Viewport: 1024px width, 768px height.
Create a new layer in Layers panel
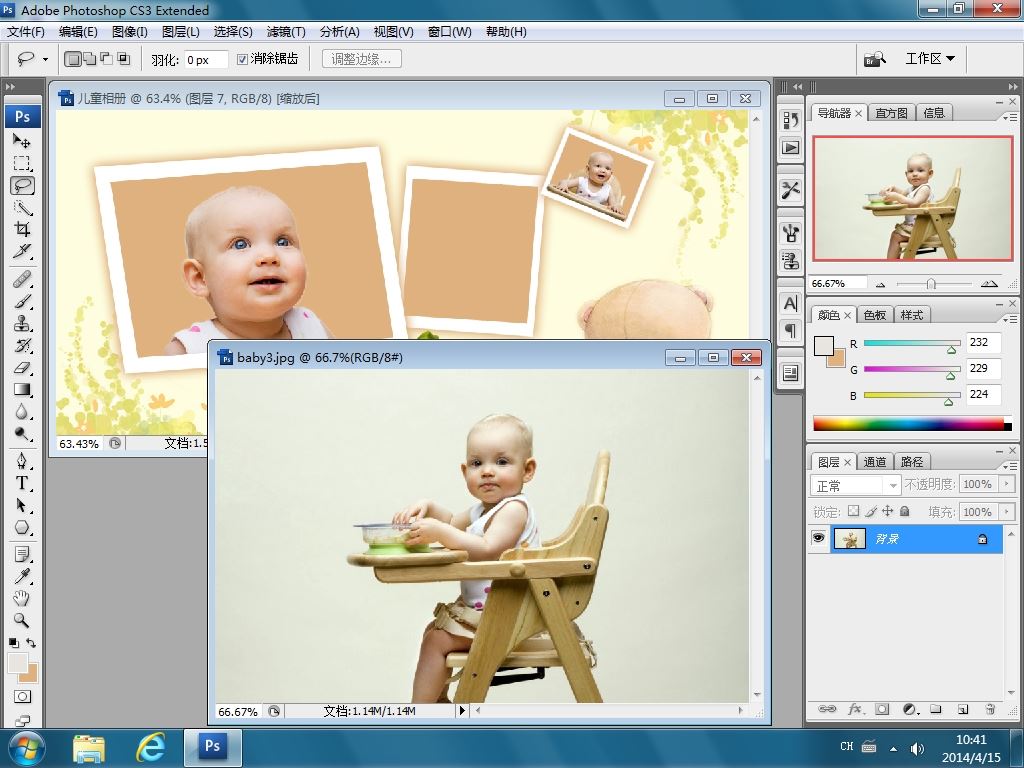[x=963, y=709]
